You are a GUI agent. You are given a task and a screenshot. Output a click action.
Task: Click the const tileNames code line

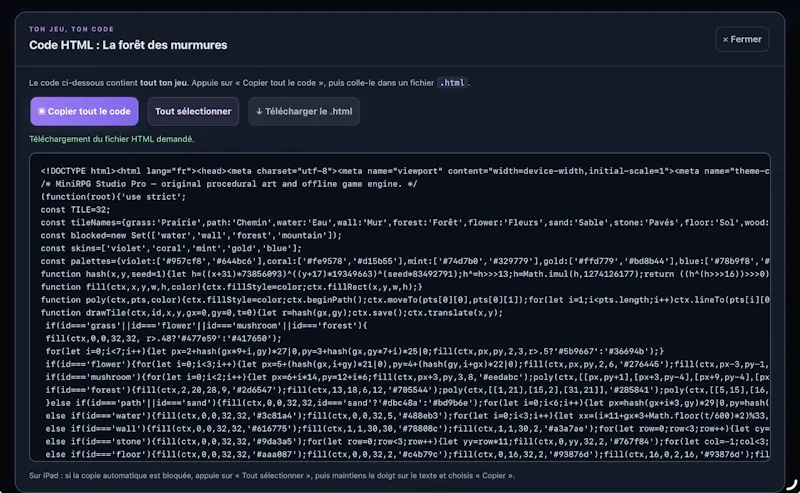[x=405, y=223]
